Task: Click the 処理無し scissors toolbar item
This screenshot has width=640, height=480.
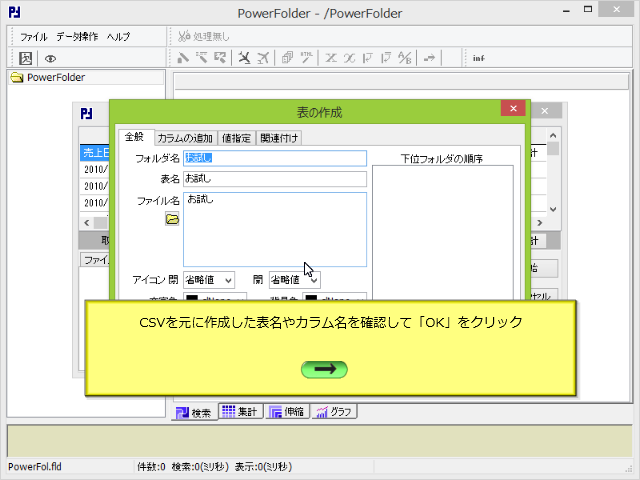Action: pyautogui.click(x=204, y=36)
